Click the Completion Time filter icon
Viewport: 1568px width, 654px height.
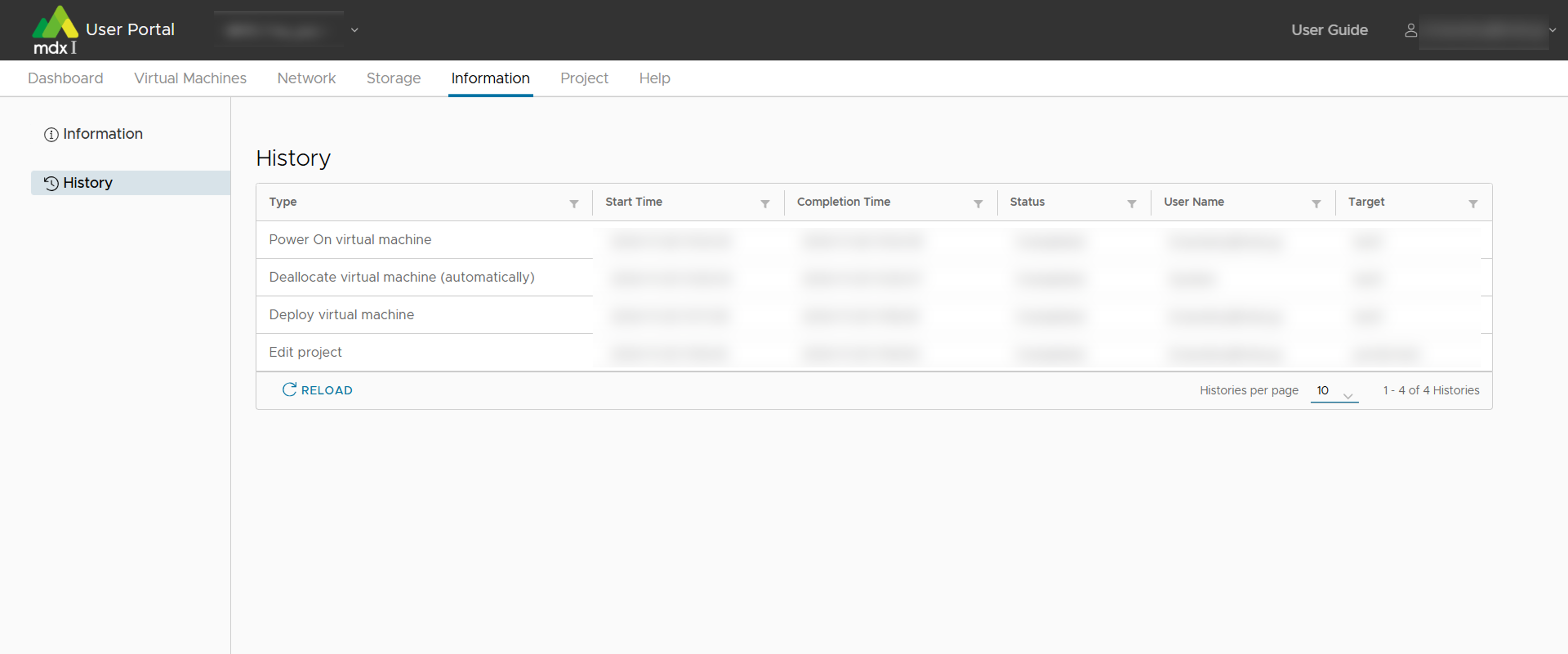click(978, 204)
